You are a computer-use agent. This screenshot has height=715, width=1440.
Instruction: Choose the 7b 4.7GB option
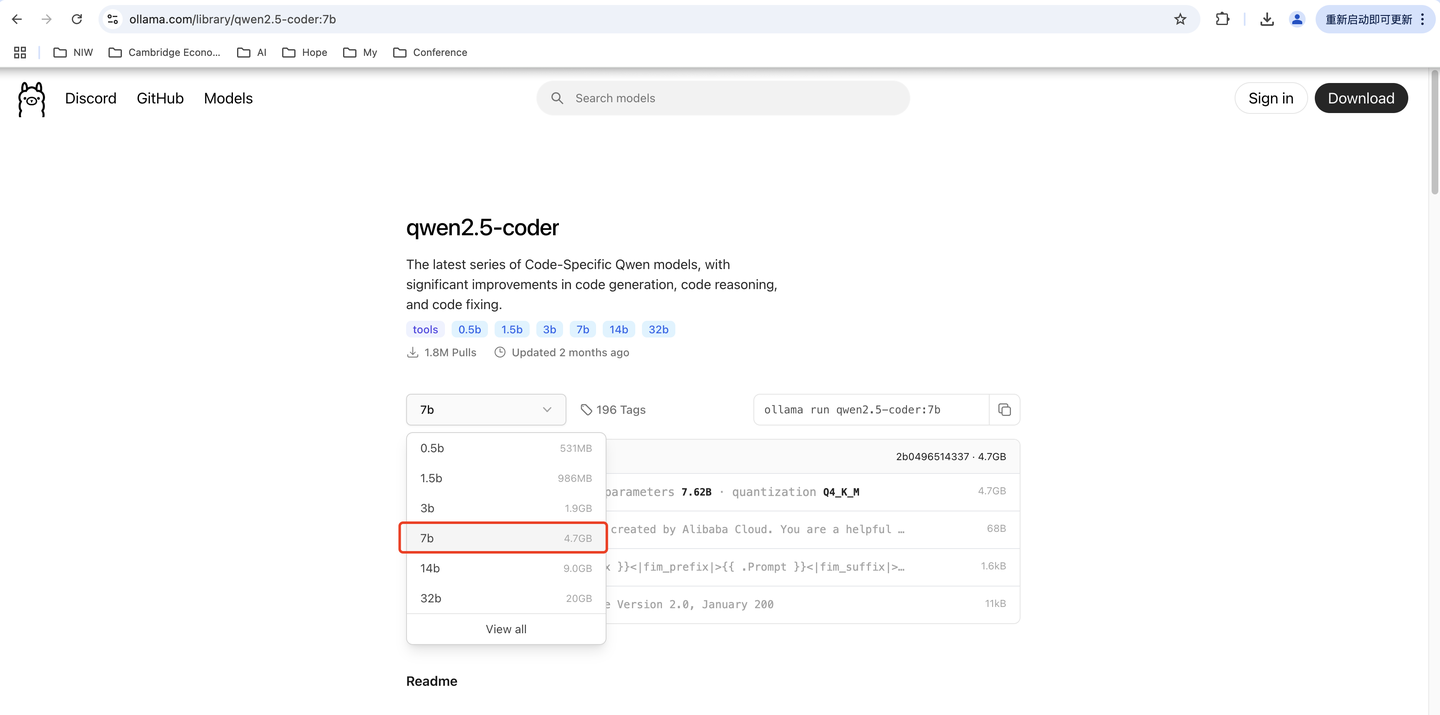pos(506,538)
